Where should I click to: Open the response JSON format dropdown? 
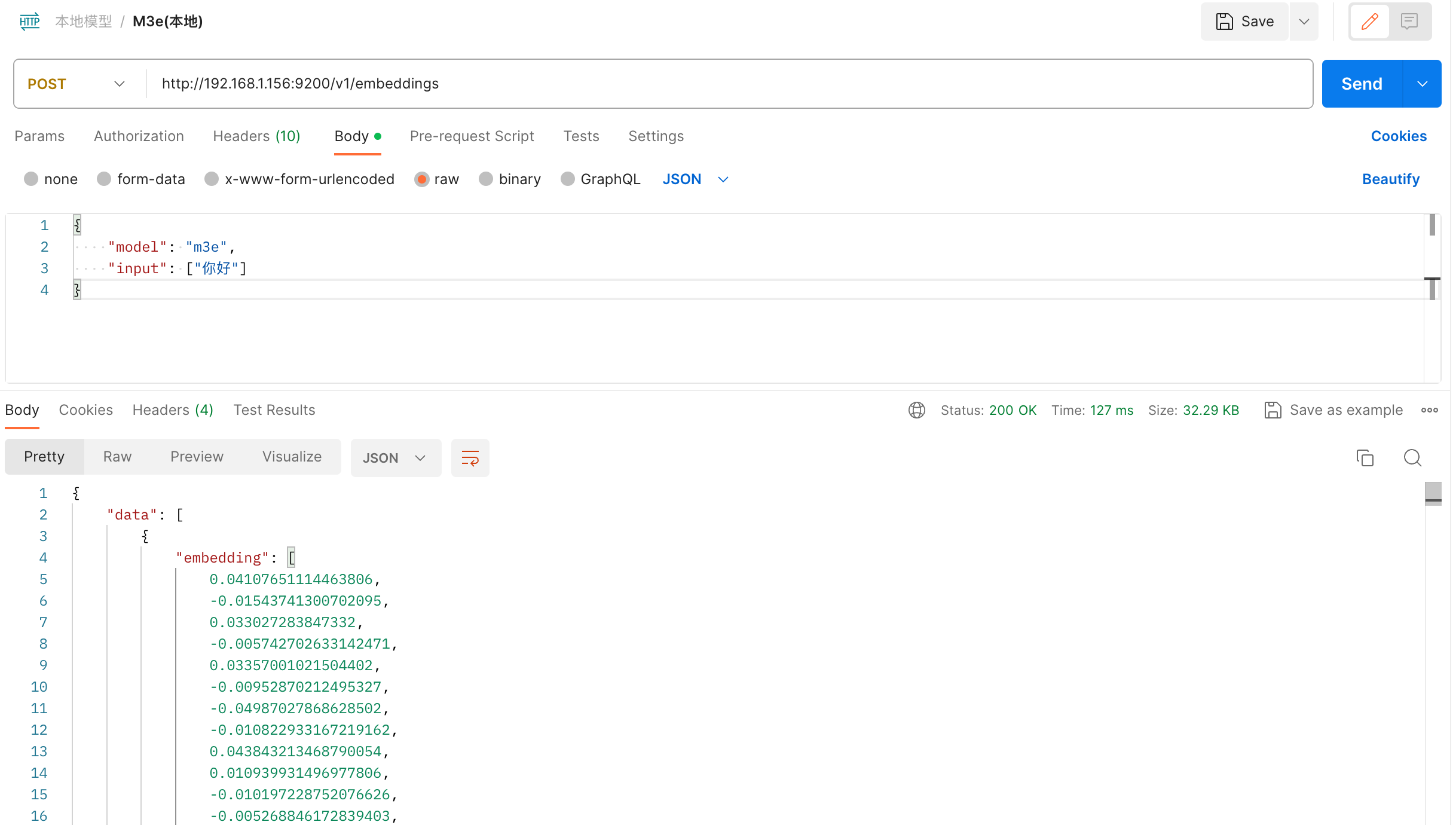395,458
